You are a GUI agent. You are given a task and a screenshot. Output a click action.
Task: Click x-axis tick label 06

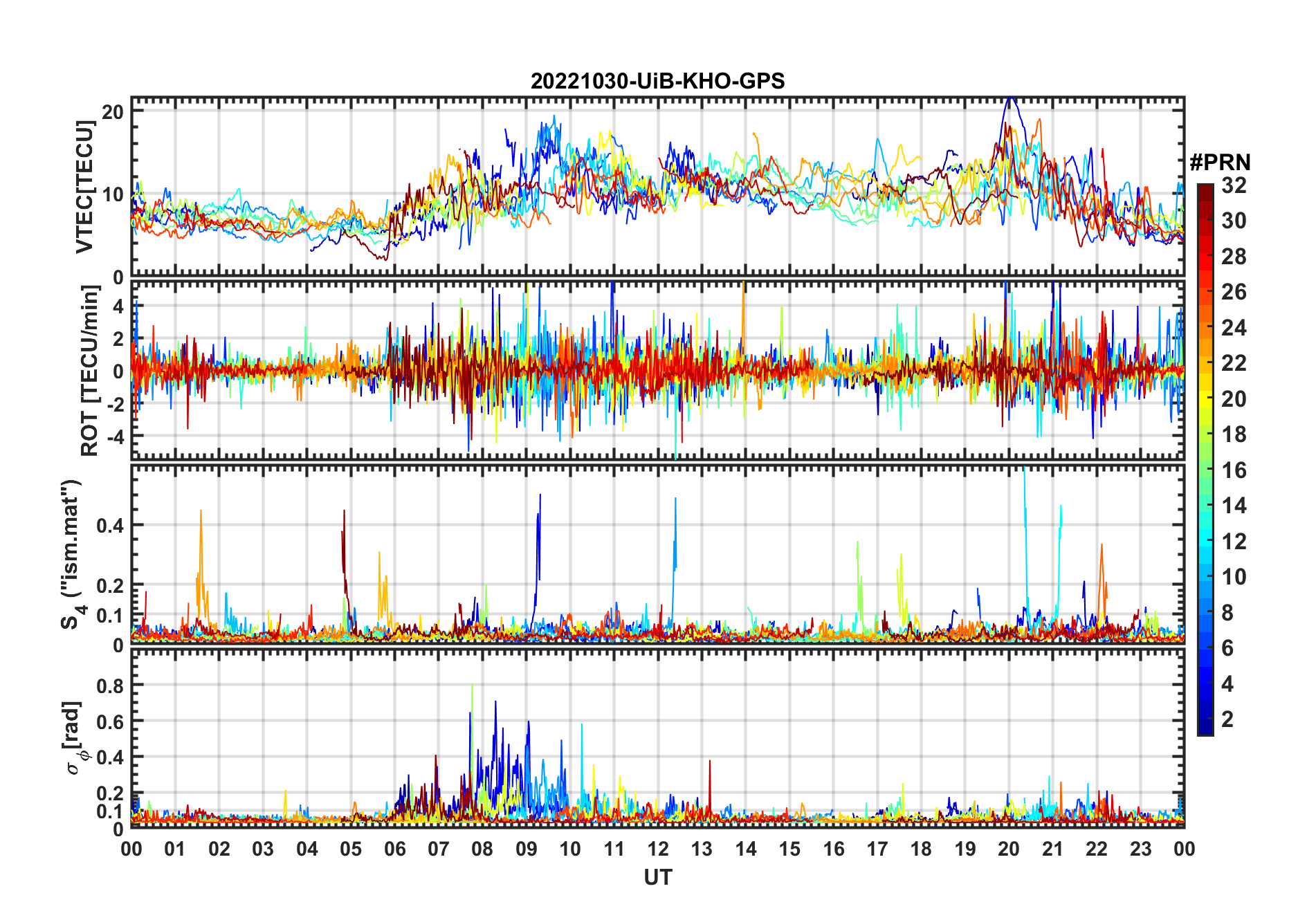pos(395,849)
